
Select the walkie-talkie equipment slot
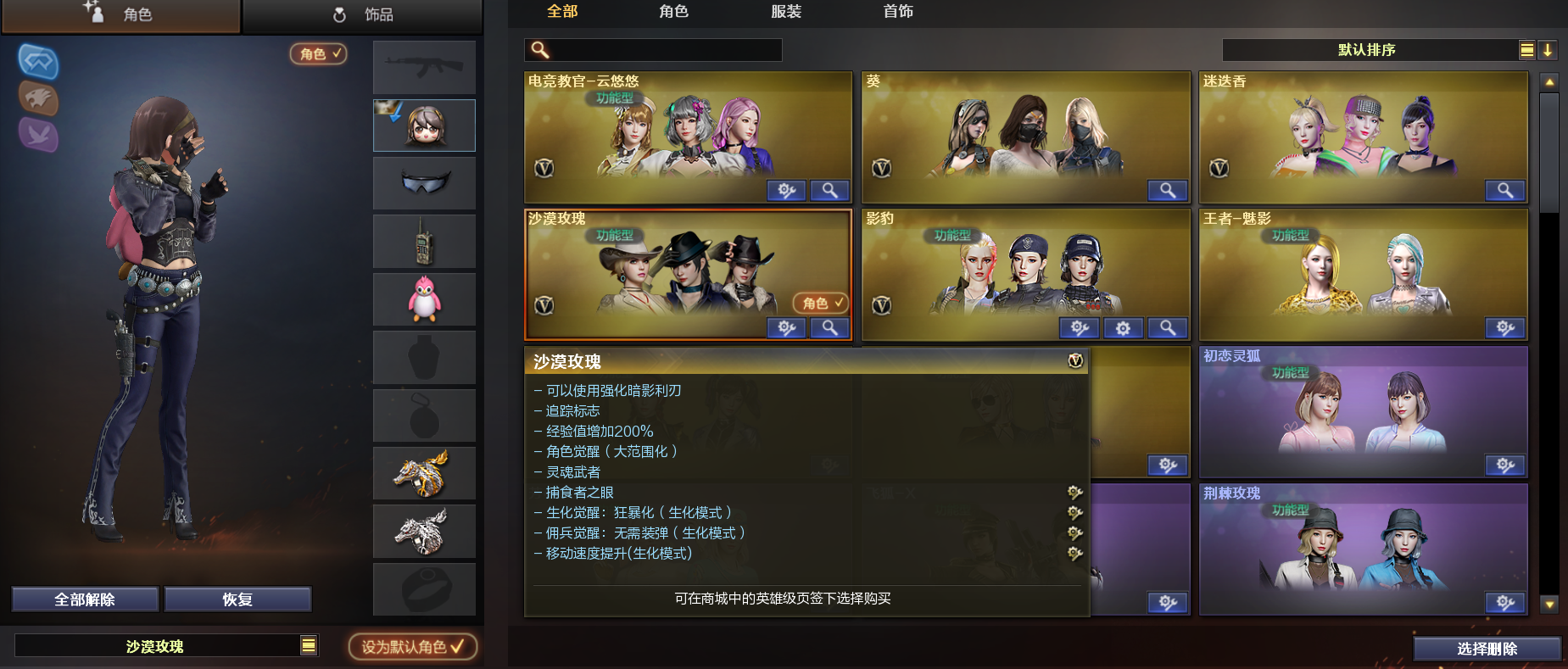[x=424, y=241]
